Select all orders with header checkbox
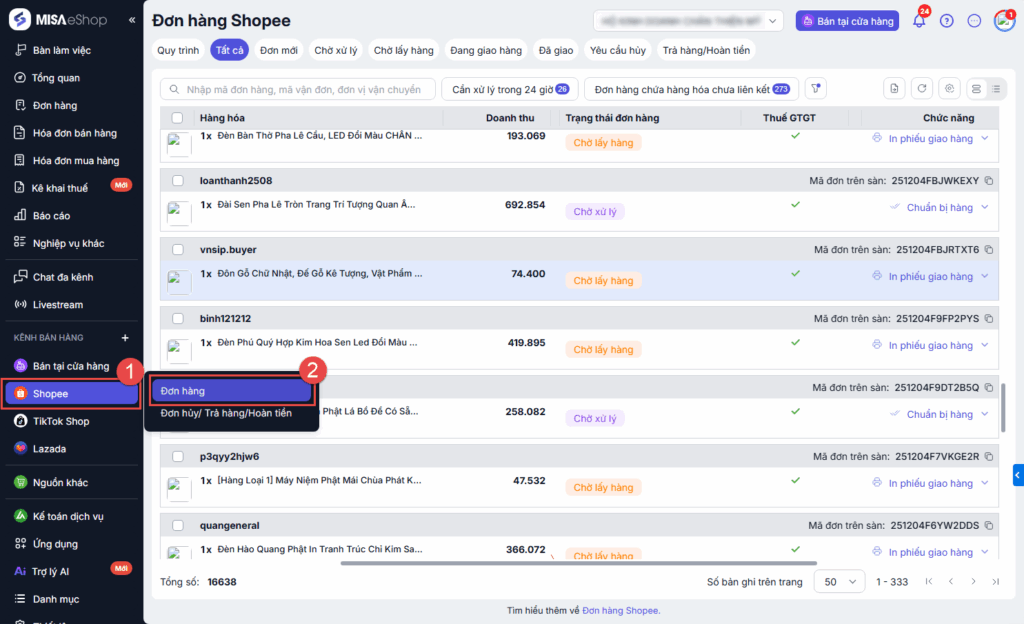1024x624 pixels. pyautogui.click(x=177, y=118)
